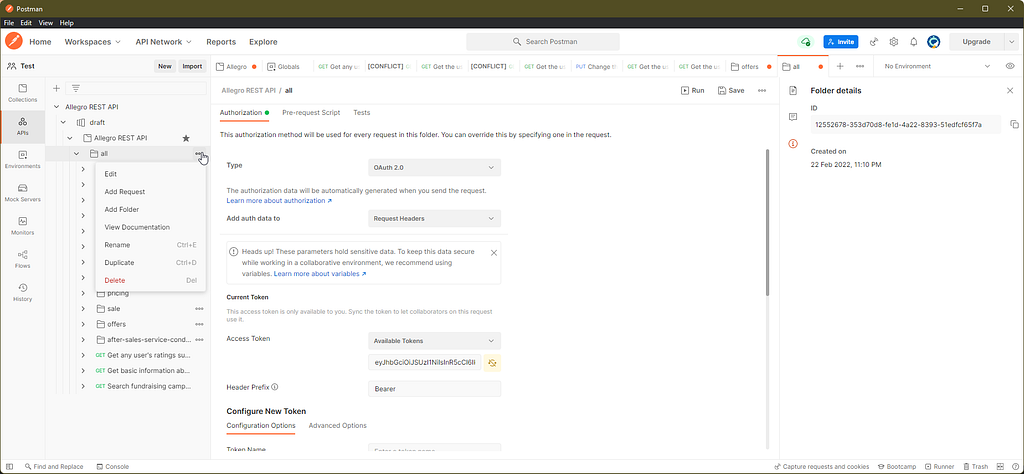Click the star icon on Allegro REST API

pyautogui.click(x=186, y=138)
